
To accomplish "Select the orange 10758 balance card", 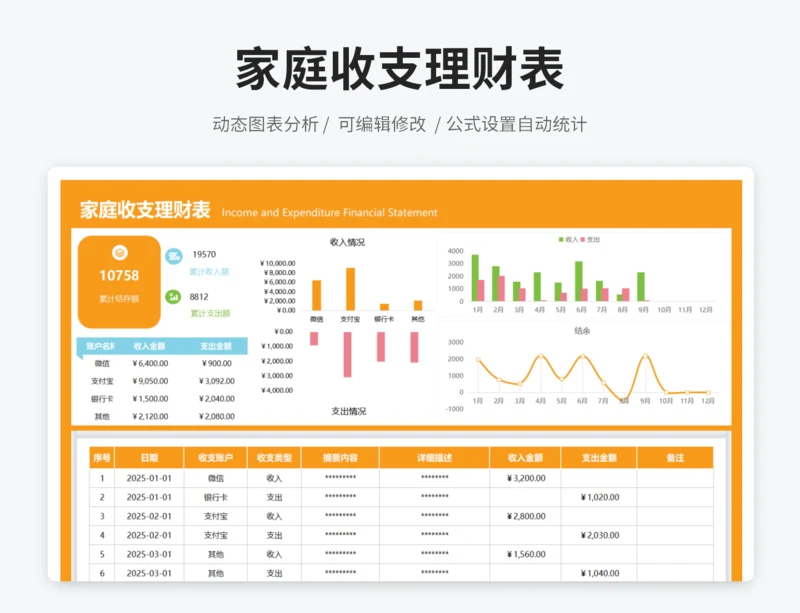I will [119, 282].
